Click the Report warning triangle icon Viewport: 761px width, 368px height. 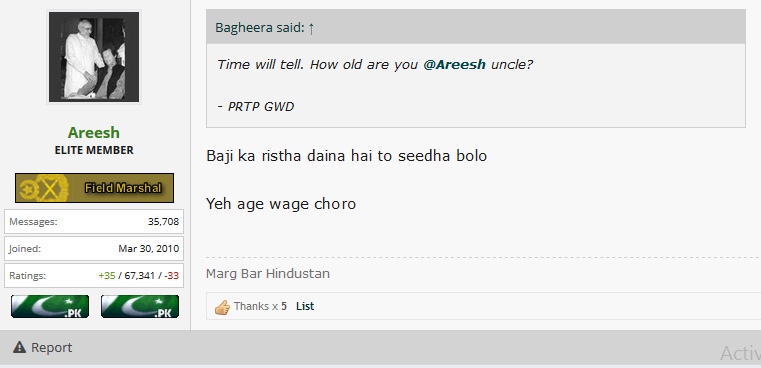click(19, 347)
